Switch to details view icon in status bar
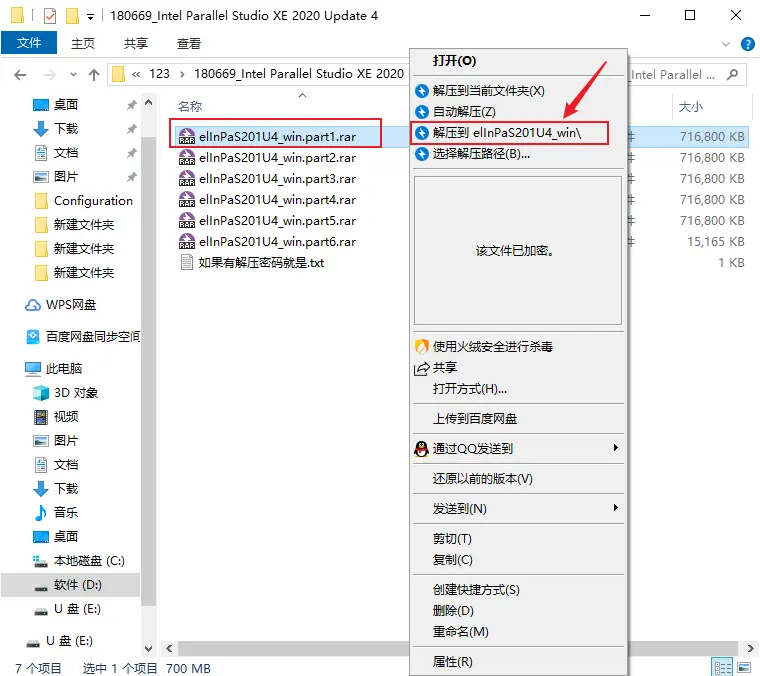Image resolution: width=760 pixels, height=676 pixels. click(x=723, y=668)
